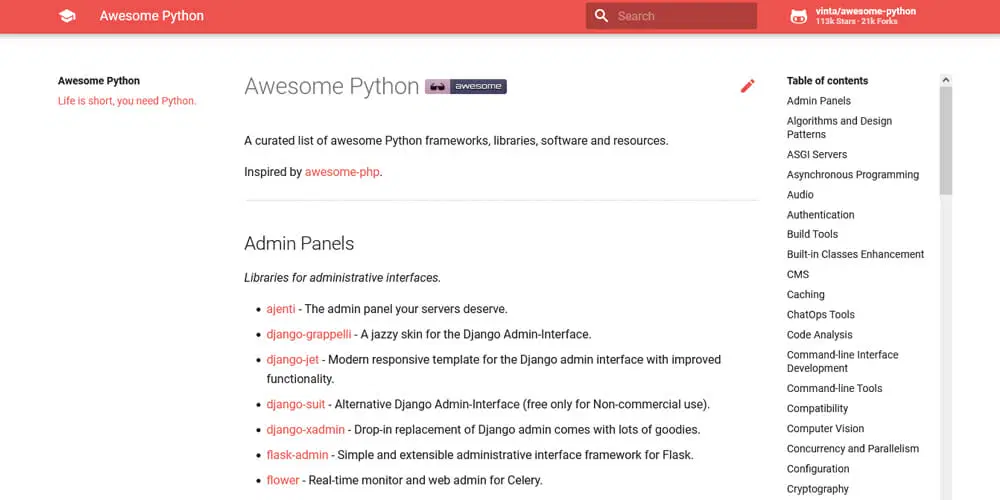Jump to ASGI Servers in contents

(817, 154)
